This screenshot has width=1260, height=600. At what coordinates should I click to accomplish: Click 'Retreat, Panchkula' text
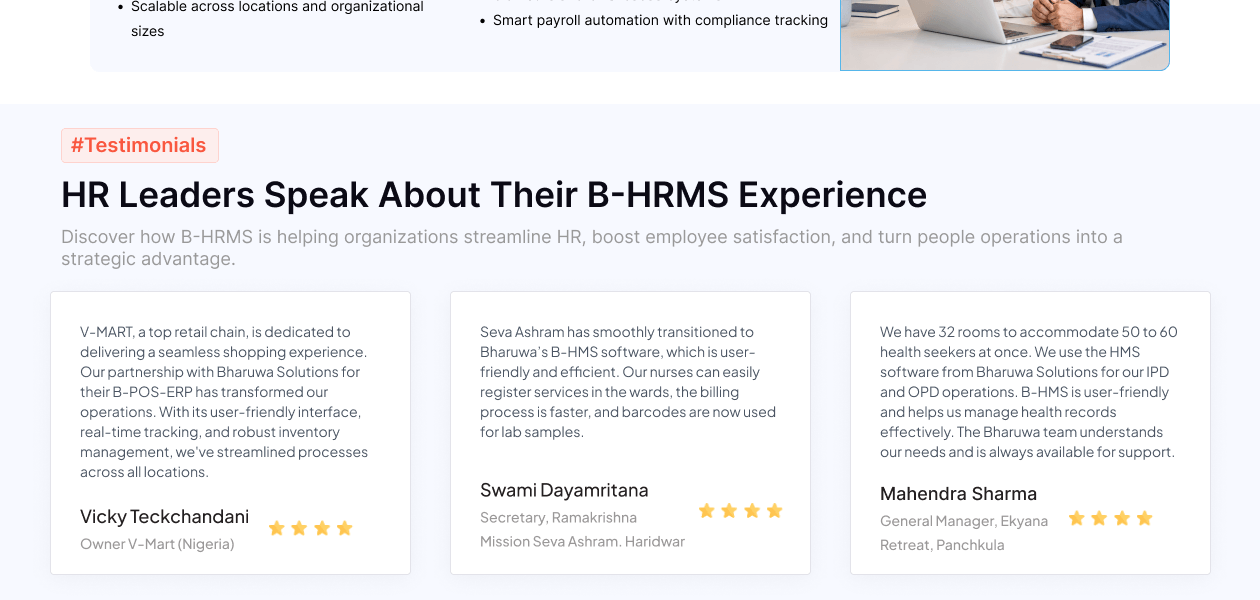(x=942, y=545)
